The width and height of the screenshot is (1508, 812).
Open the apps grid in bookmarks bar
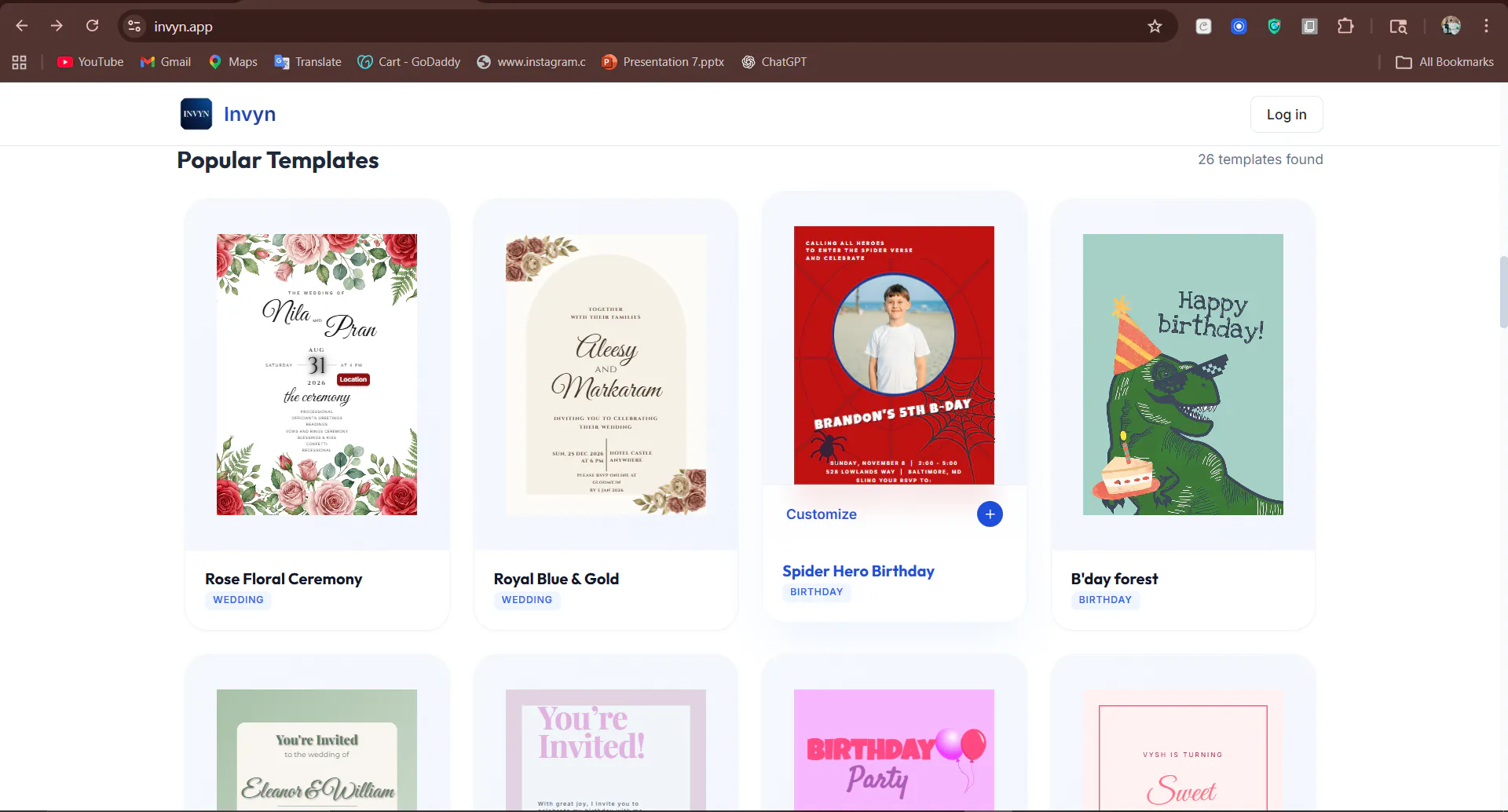[20, 62]
